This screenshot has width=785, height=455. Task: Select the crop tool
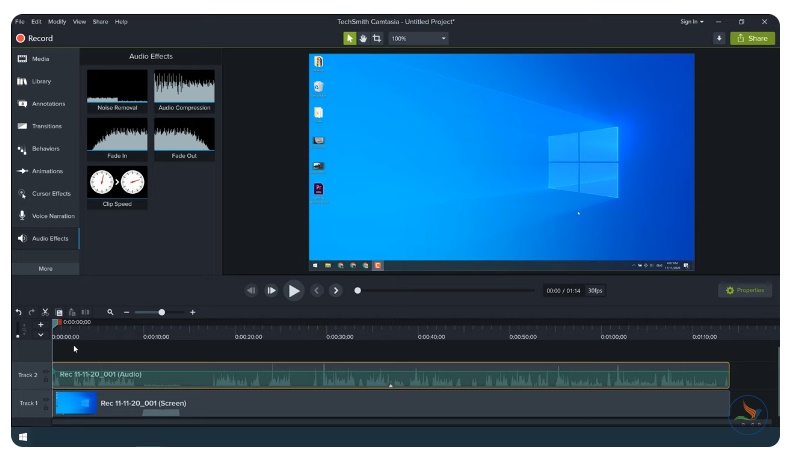click(x=376, y=38)
